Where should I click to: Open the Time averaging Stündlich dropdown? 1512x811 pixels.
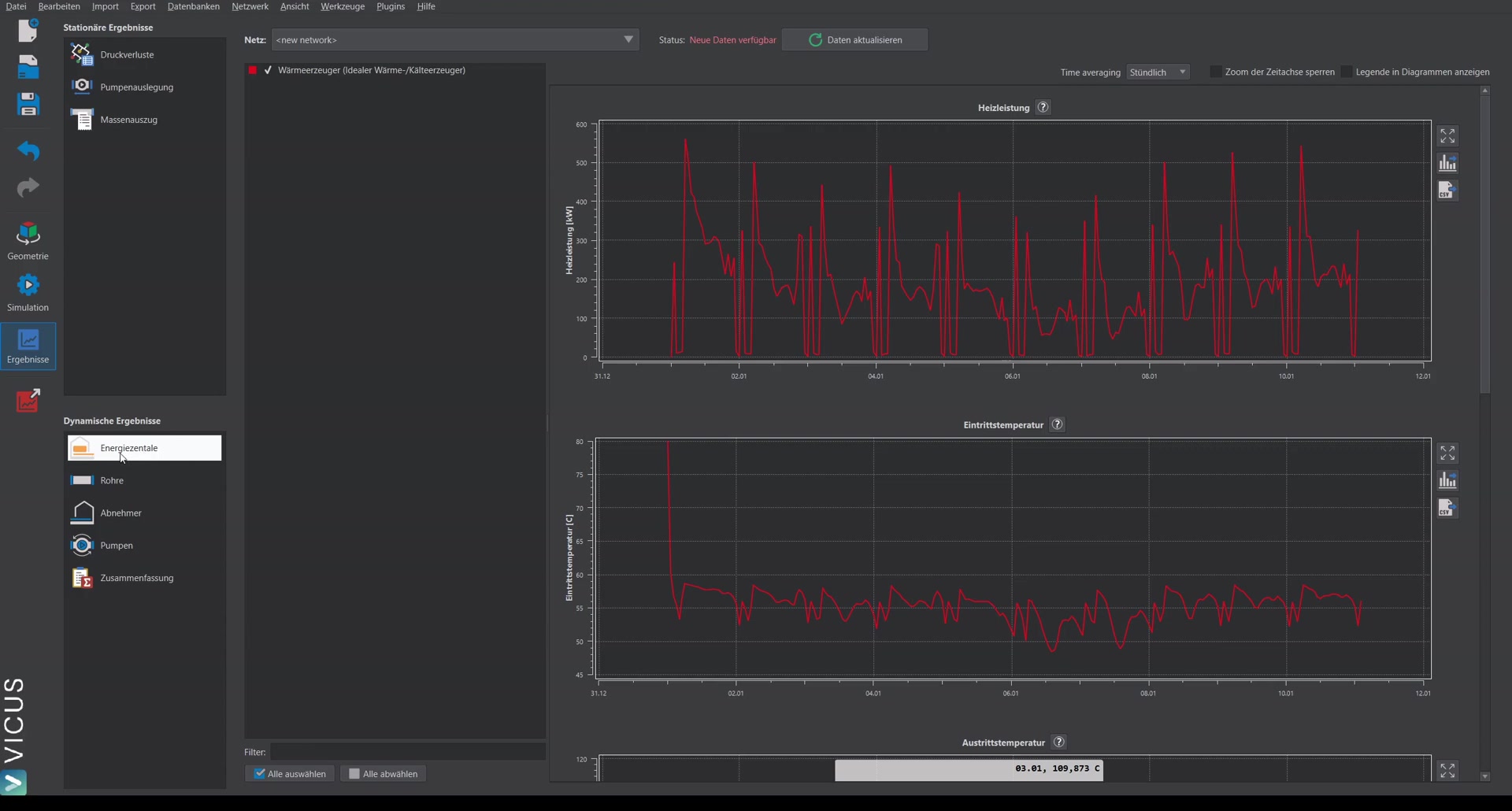point(1158,72)
